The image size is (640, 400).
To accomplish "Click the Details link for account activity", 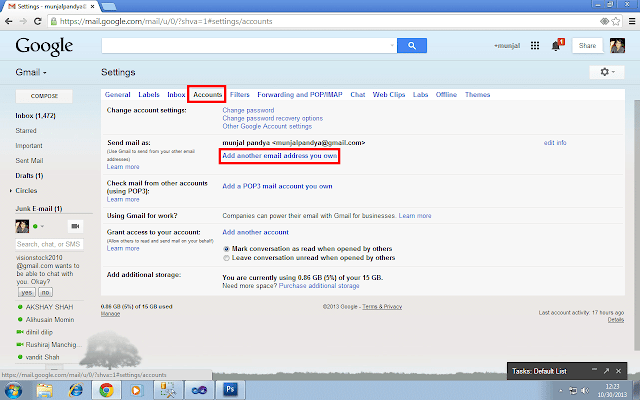I will click(616, 320).
